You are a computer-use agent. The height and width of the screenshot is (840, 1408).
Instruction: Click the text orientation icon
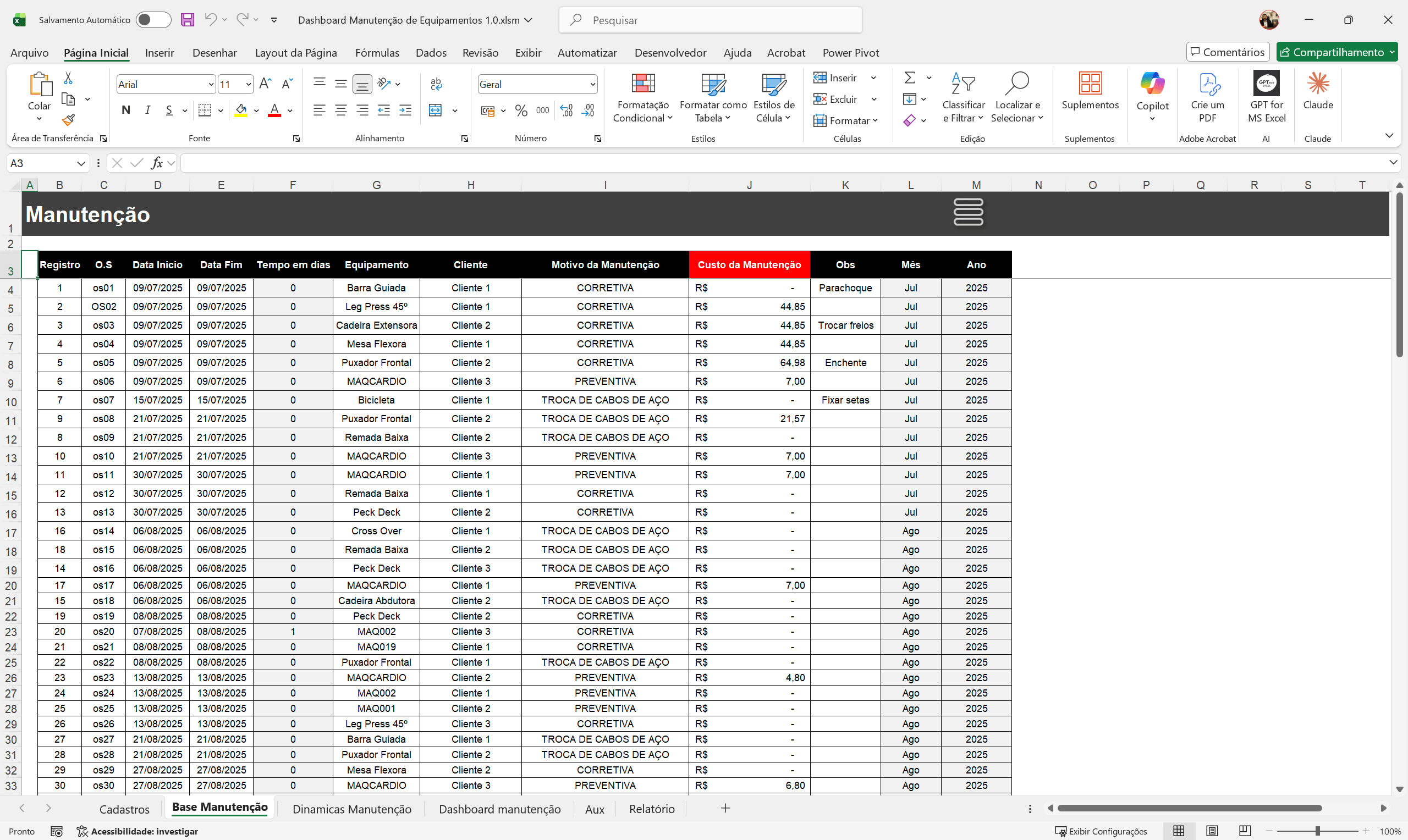pos(384,84)
